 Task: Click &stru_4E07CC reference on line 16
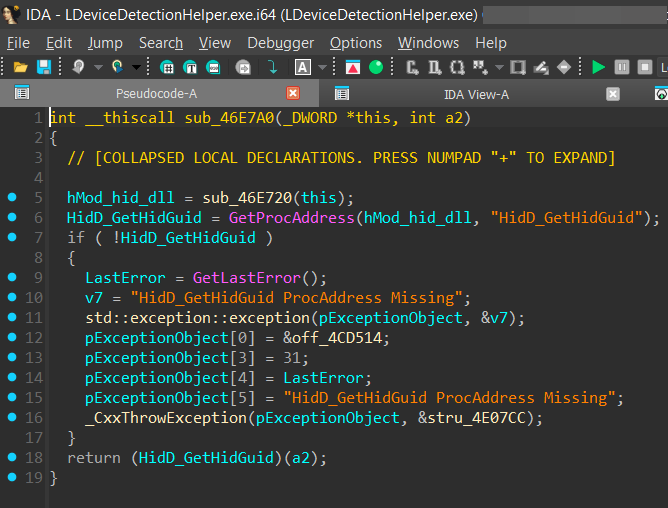[x=471, y=418]
